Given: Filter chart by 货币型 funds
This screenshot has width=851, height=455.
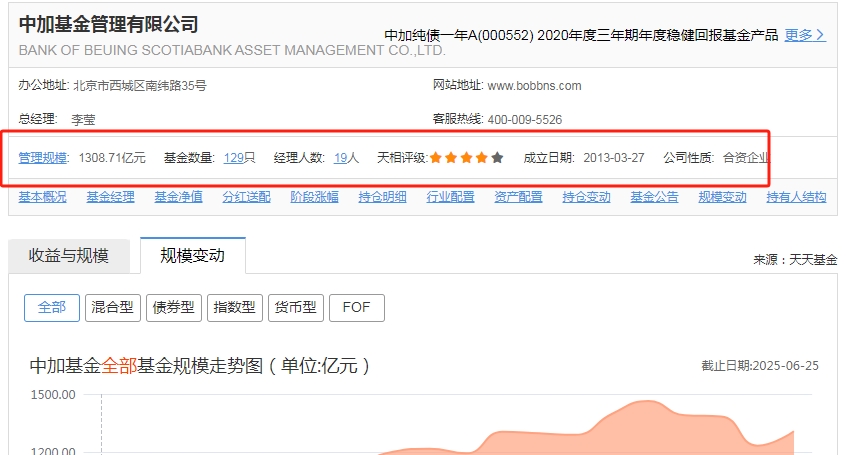Looking at the screenshot, I should (x=296, y=308).
